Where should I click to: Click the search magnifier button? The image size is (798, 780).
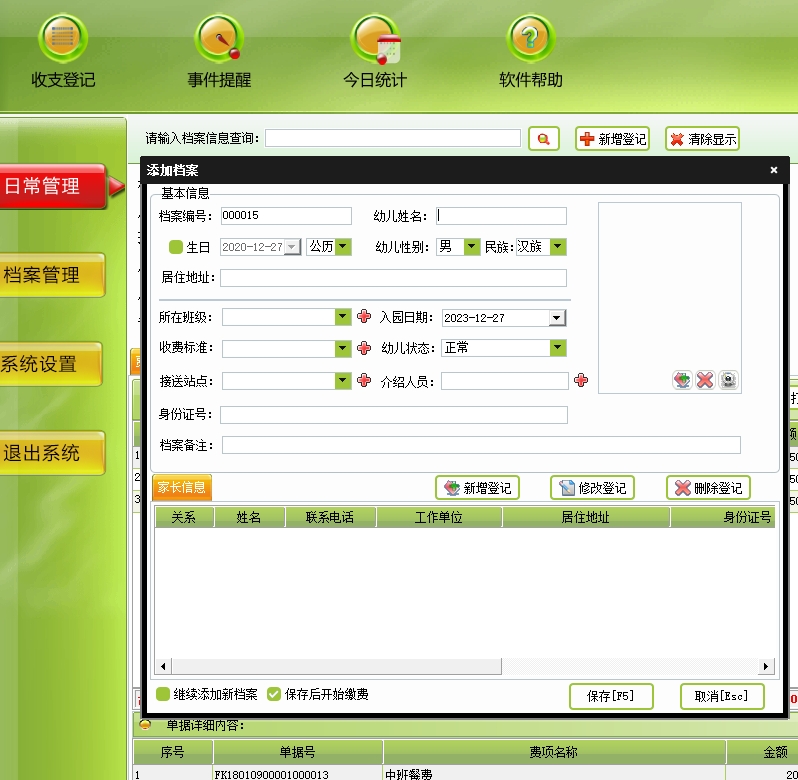pyautogui.click(x=543, y=139)
